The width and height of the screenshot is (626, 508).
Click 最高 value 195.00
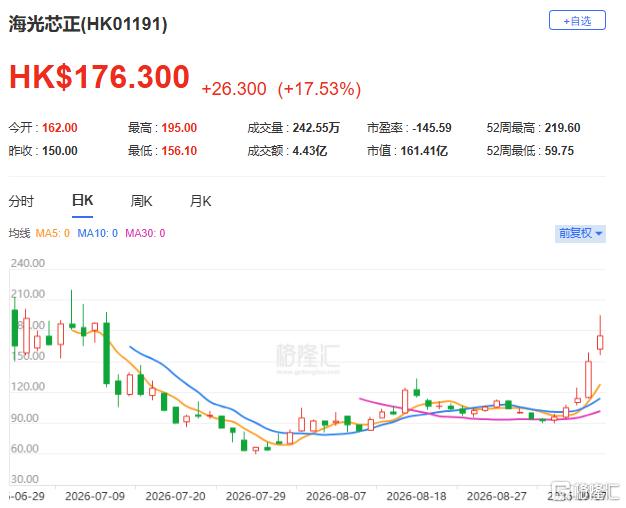(x=179, y=128)
